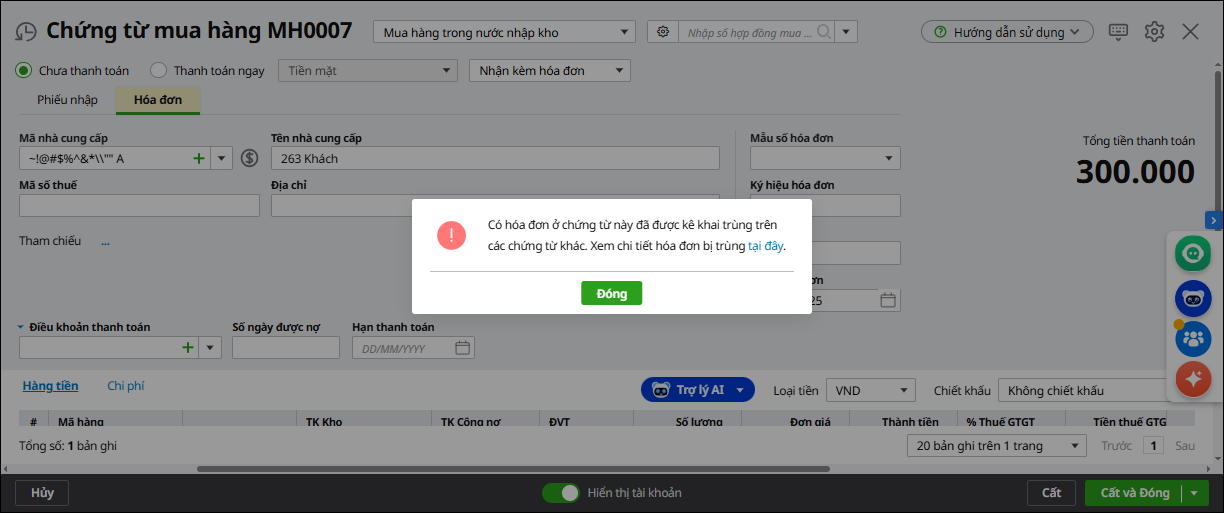The width and height of the screenshot is (1224, 513).
Task: Add new supplier with green plus
Action: (198, 158)
